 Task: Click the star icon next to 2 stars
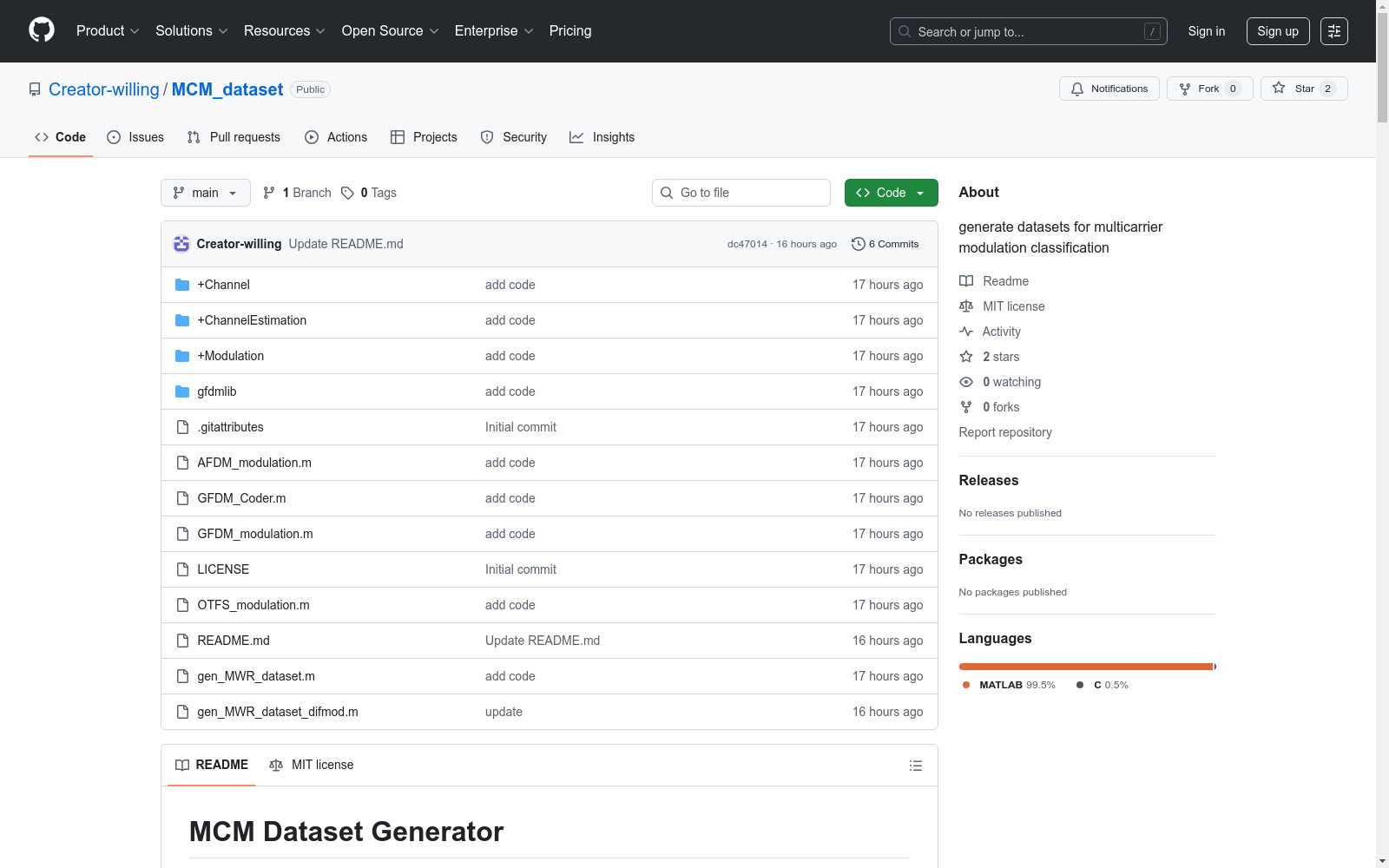966,357
